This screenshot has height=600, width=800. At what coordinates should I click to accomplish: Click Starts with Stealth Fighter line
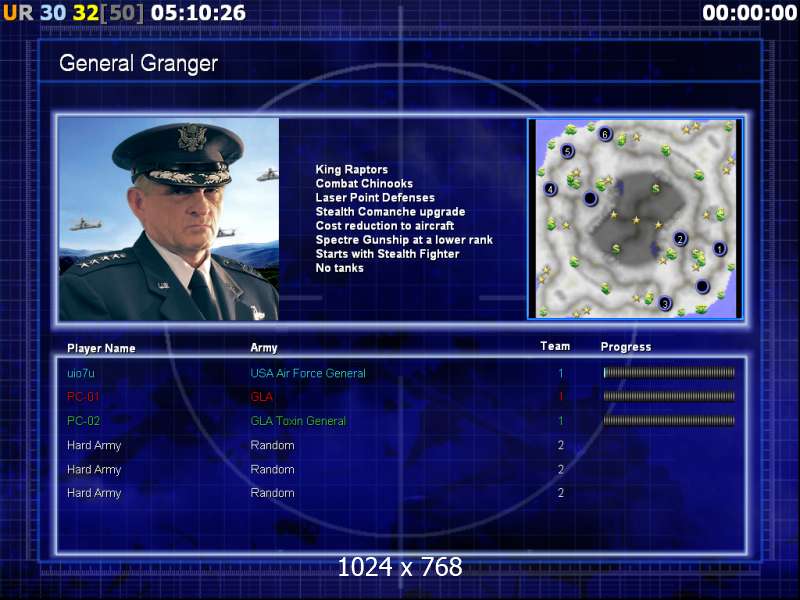pos(387,254)
